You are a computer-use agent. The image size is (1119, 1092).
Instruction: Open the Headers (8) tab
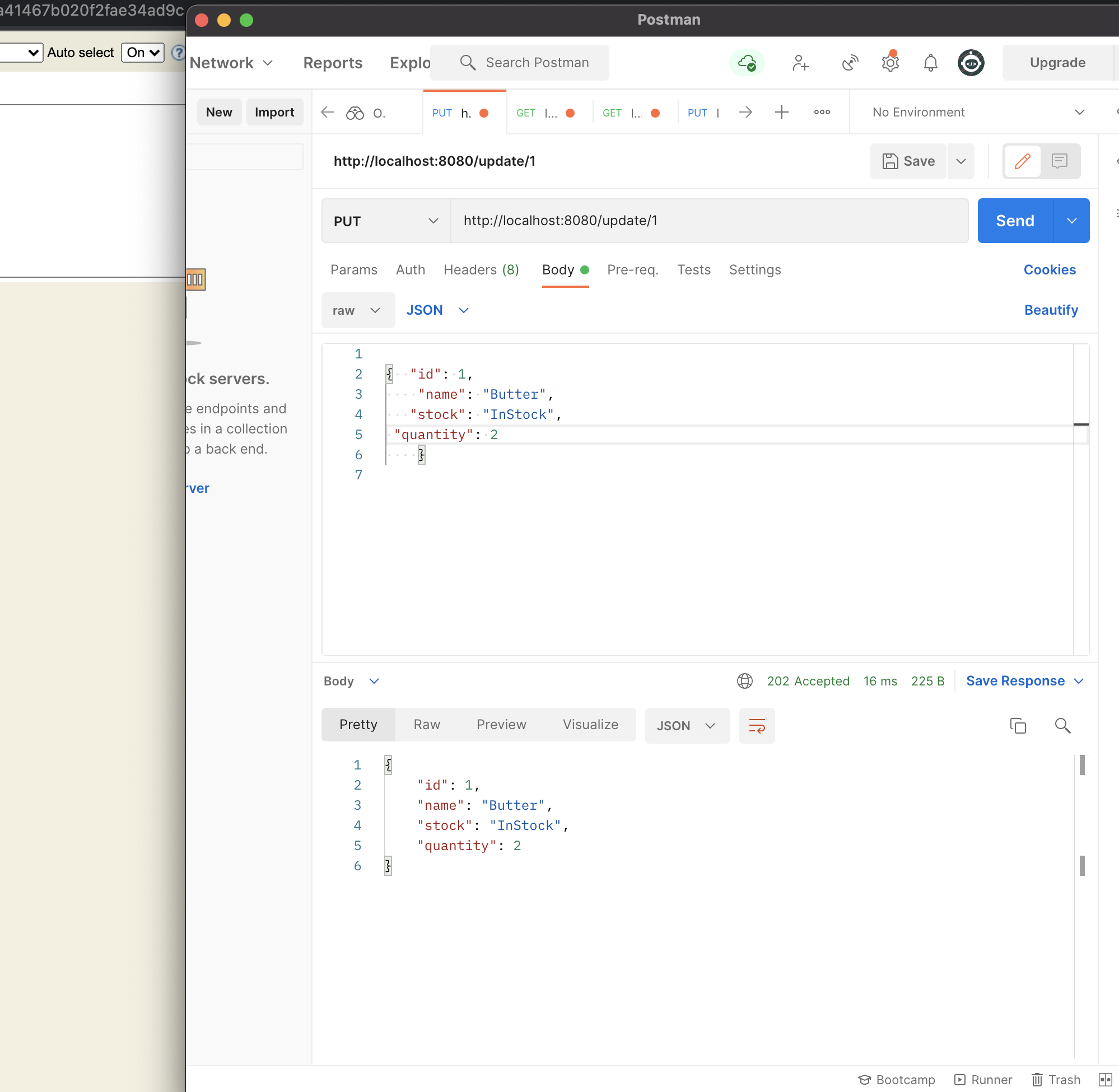(x=481, y=269)
